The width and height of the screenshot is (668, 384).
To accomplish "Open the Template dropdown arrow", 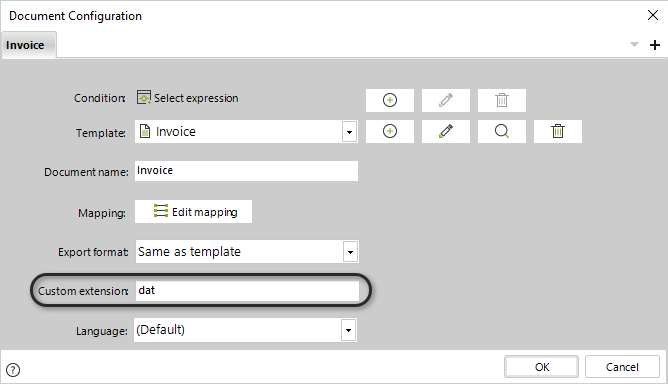I will click(349, 132).
